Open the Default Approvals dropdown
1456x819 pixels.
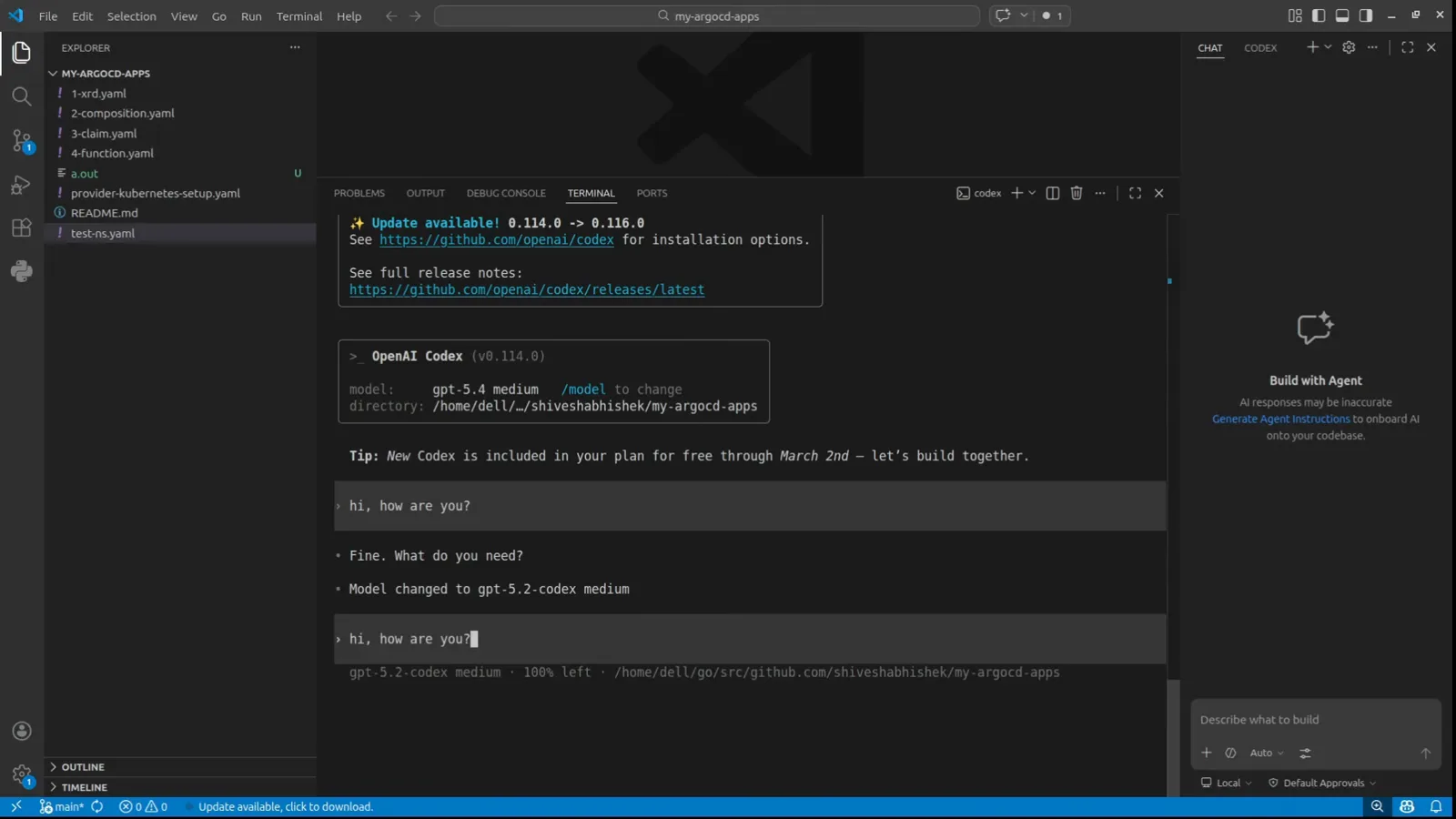click(1322, 784)
